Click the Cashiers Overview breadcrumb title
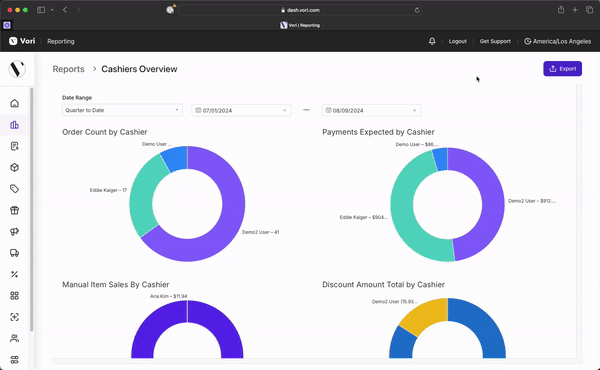600x370 pixels. pyautogui.click(x=139, y=69)
